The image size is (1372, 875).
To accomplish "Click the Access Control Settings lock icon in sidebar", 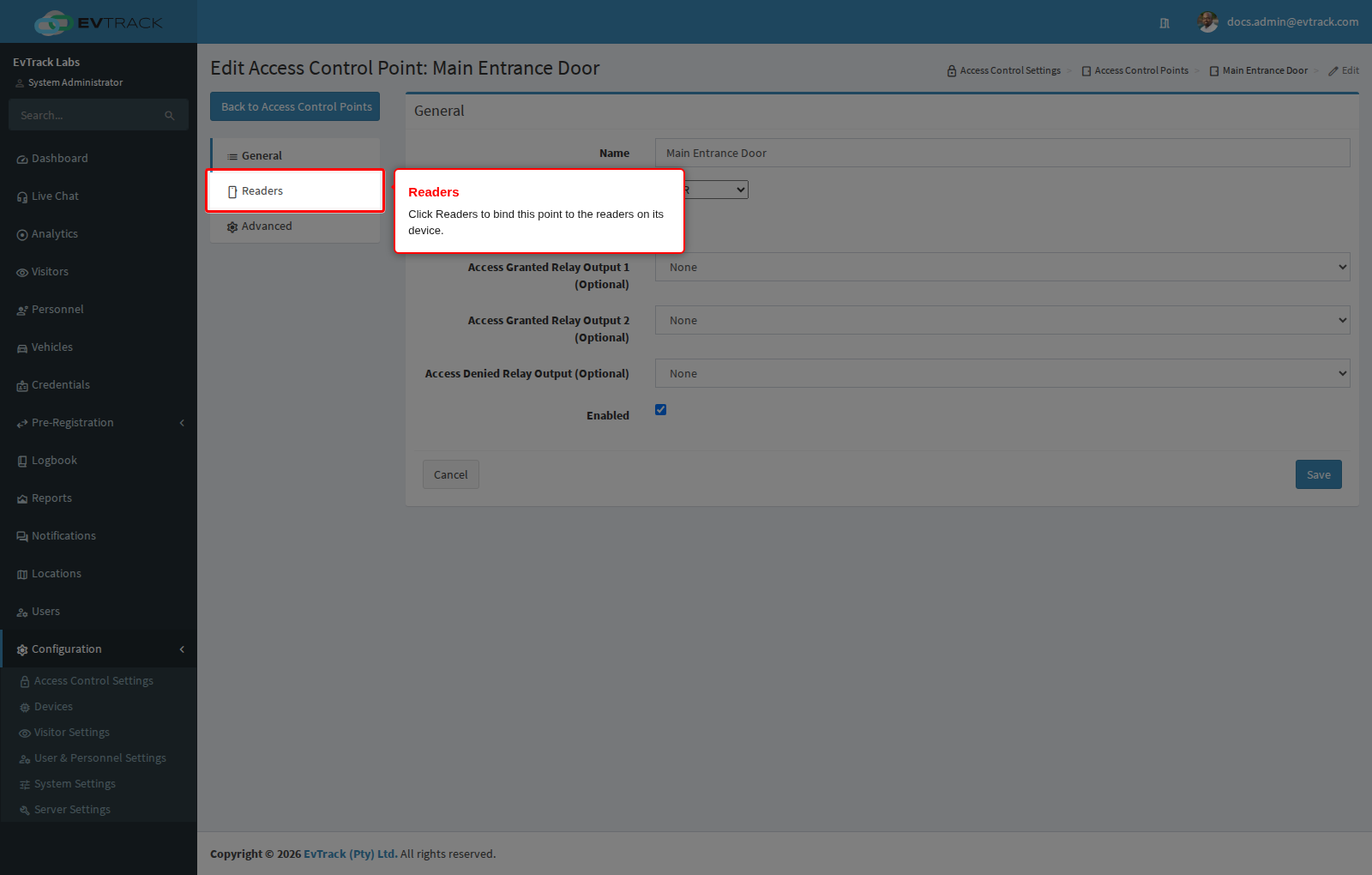I will pos(25,682).
